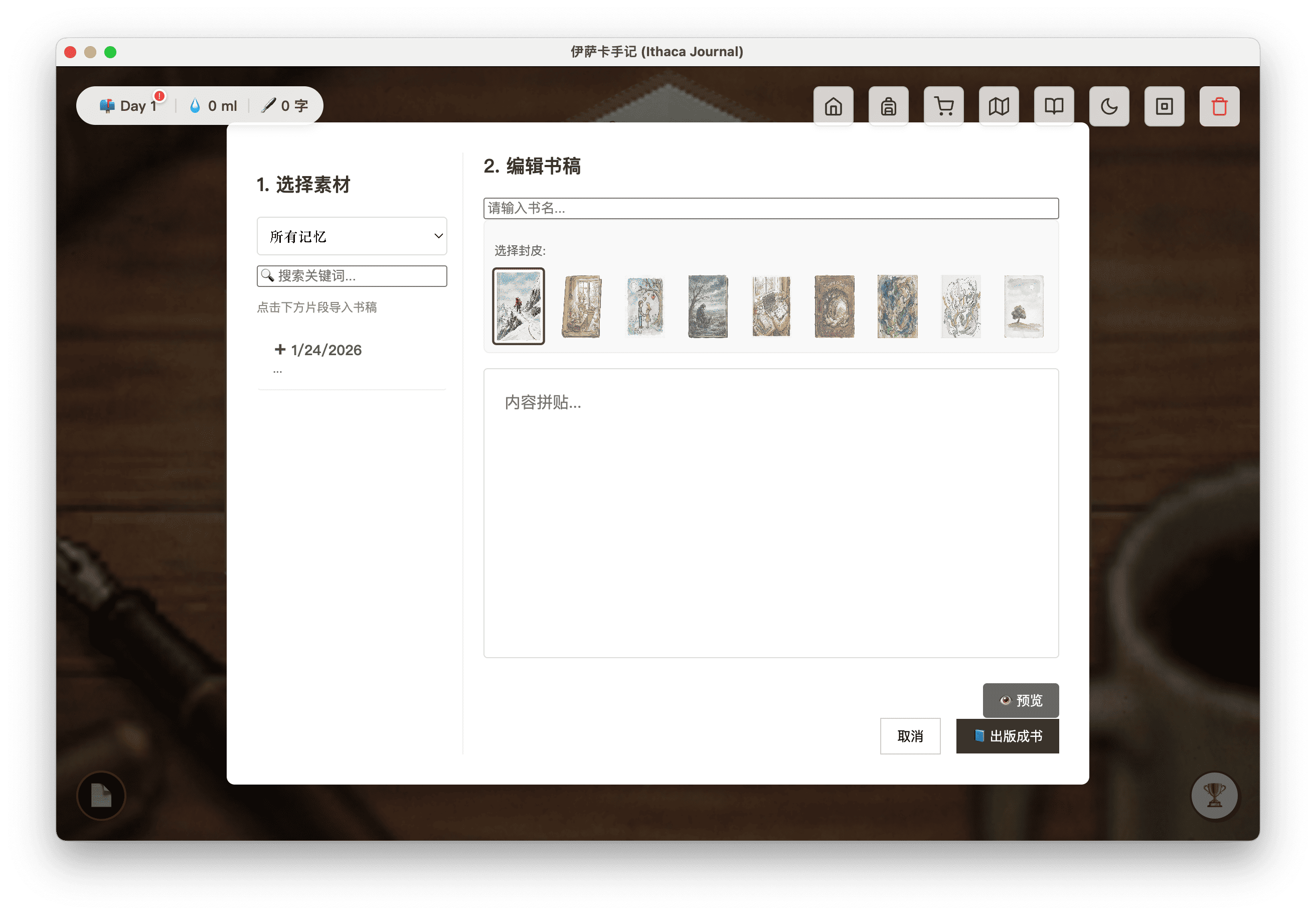Viewport: 1316px width, 915px height.
Task: Open the shopping cart store
Action: [943, 106]
